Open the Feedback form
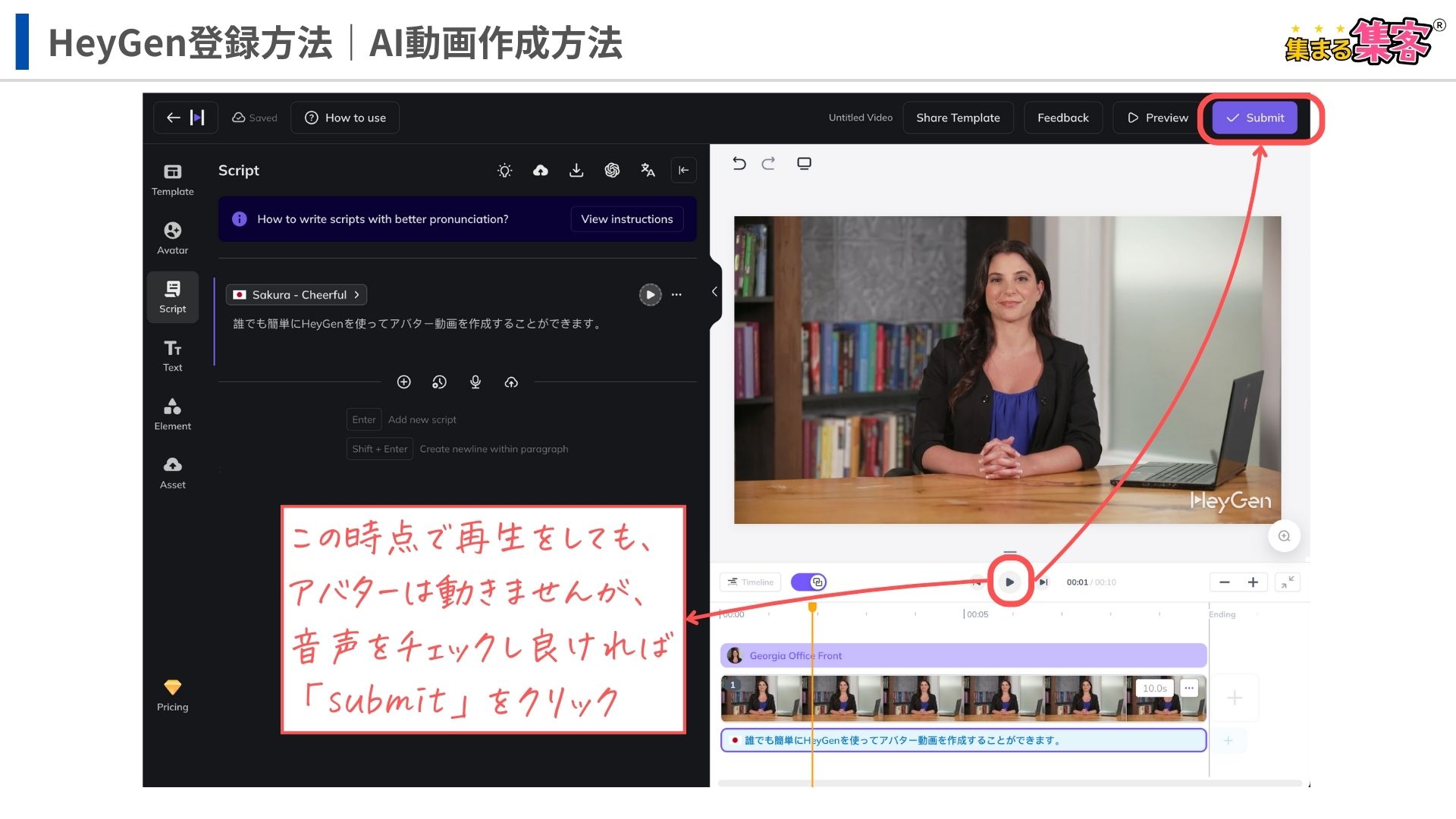The height and width of the screenshot is (819, 1456). (x=1062, y=118)
